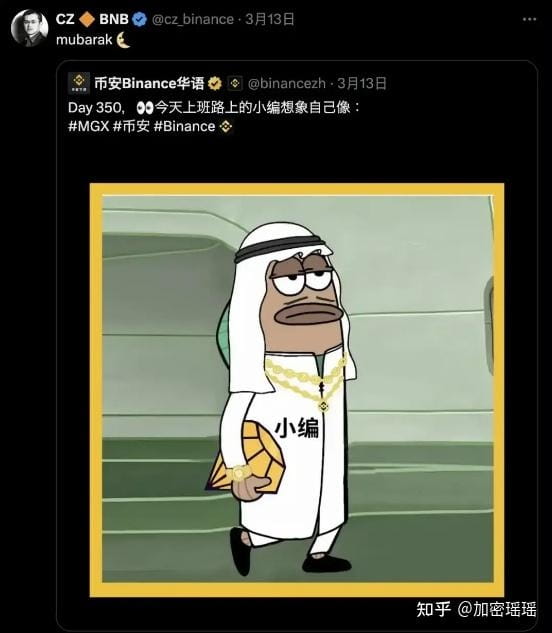
Task: Click the CZ display name
Action: 65,19
